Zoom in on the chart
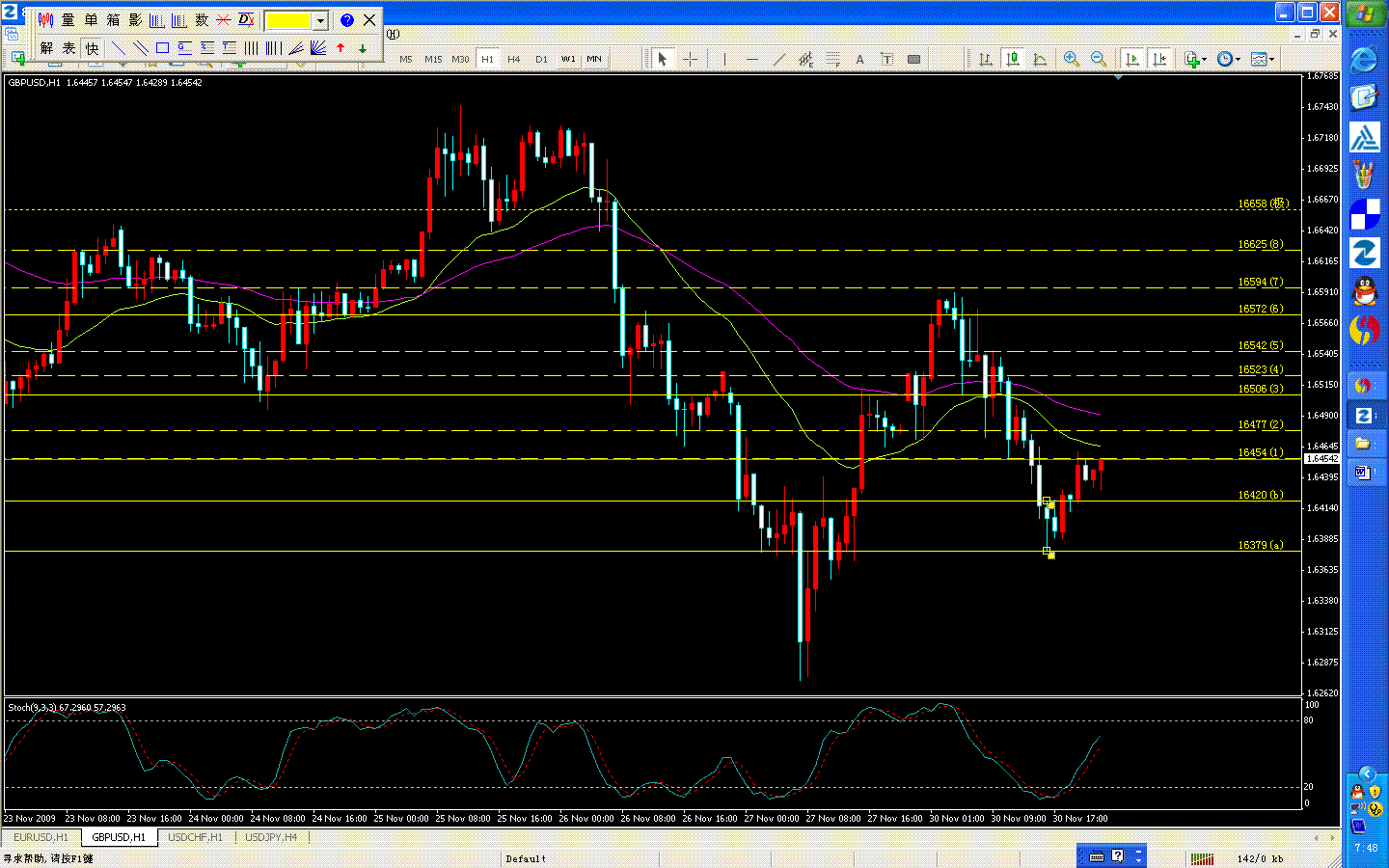1389x868 pixels. pyautogui.click(x=1071, y=59)
